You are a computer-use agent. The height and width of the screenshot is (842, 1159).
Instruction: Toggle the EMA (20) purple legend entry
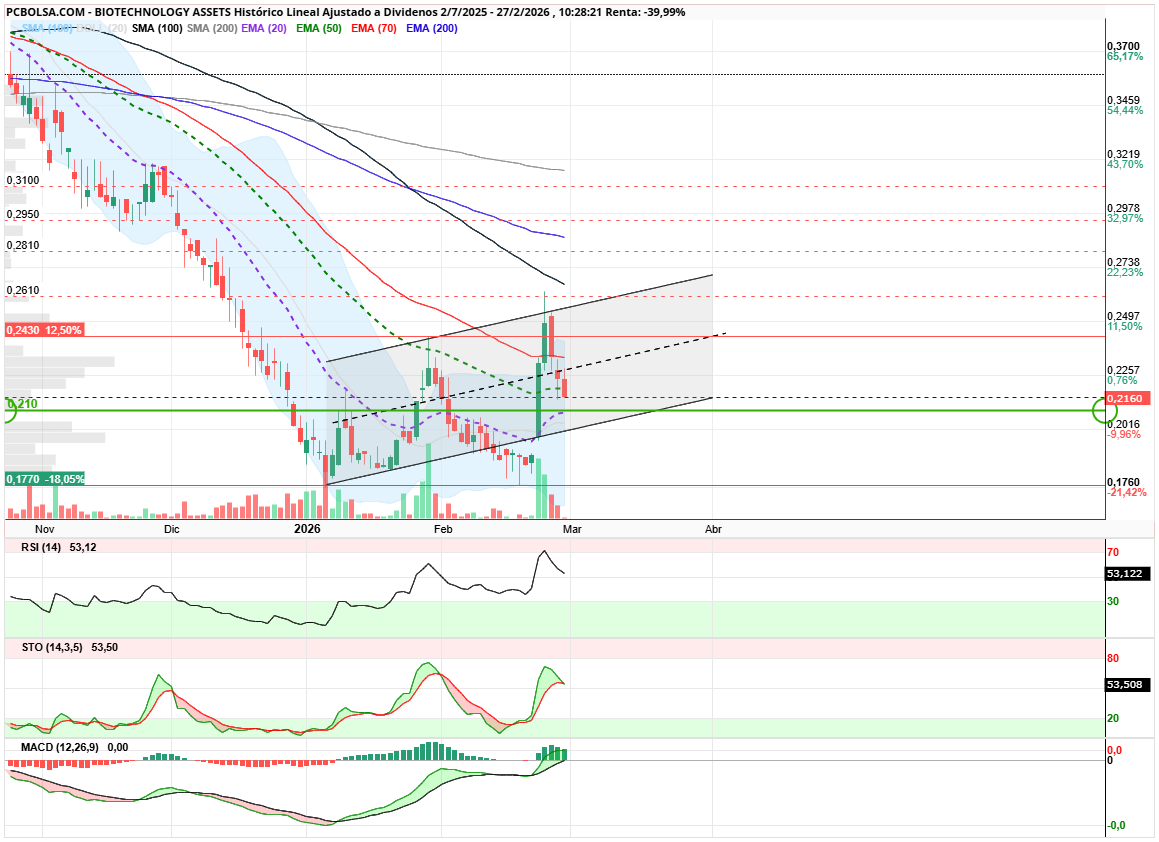(x=266, y=28)
